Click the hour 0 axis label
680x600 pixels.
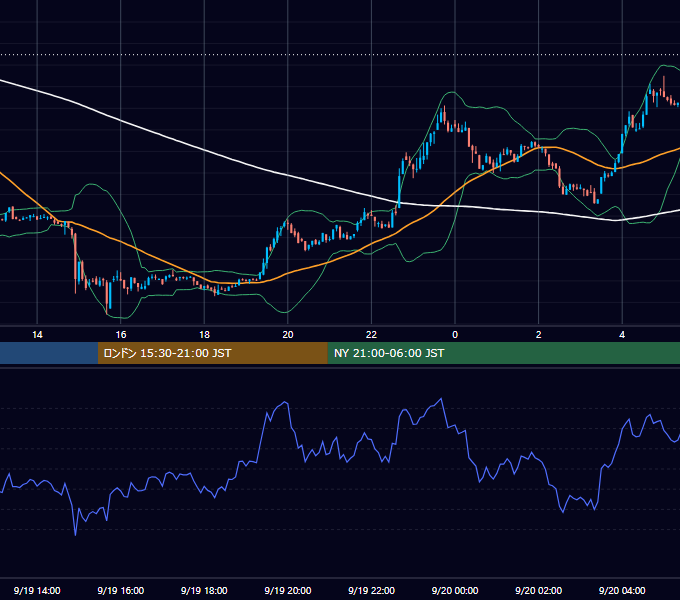click(x=455, y=335)
